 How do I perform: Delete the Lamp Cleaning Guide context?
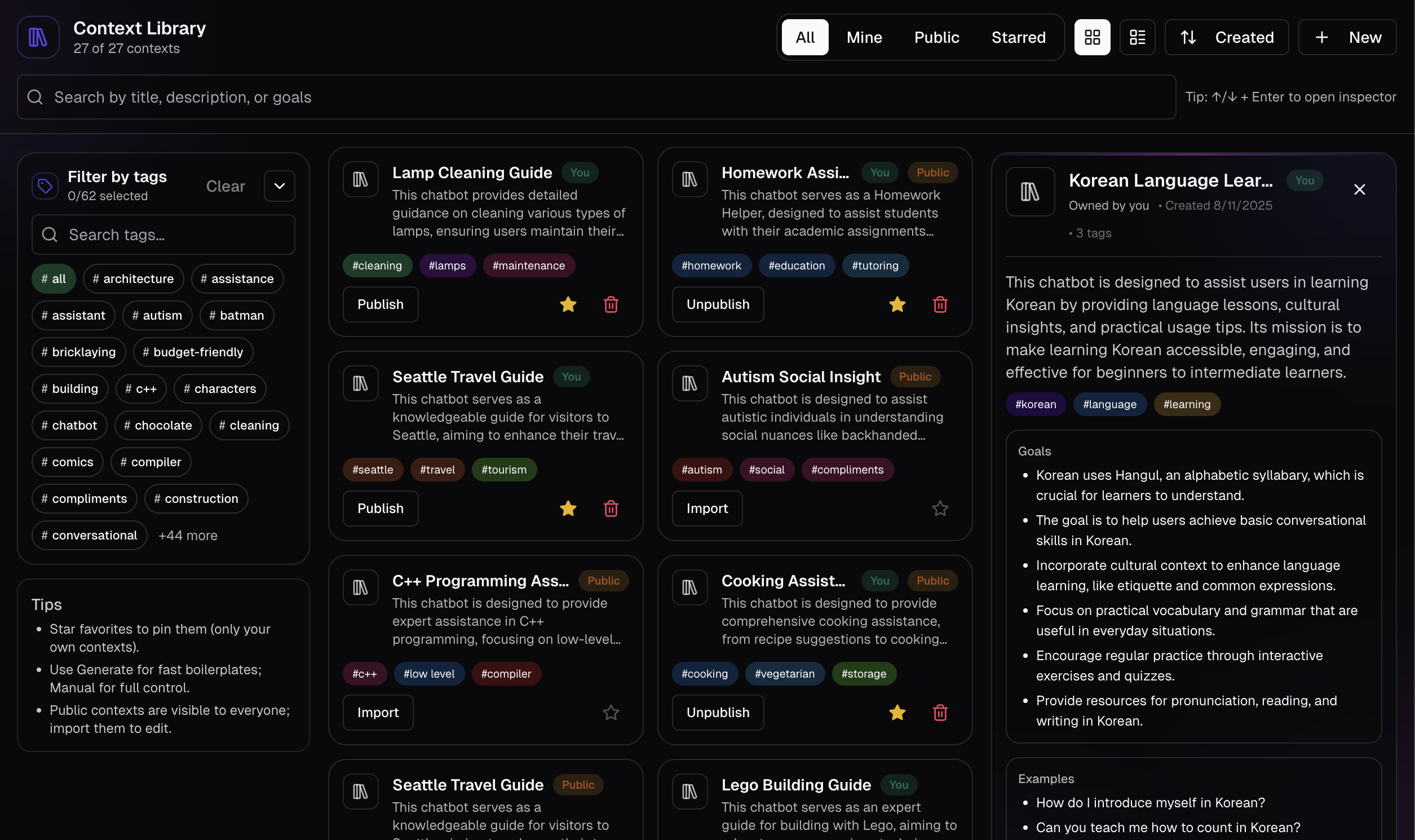(611, 304)
